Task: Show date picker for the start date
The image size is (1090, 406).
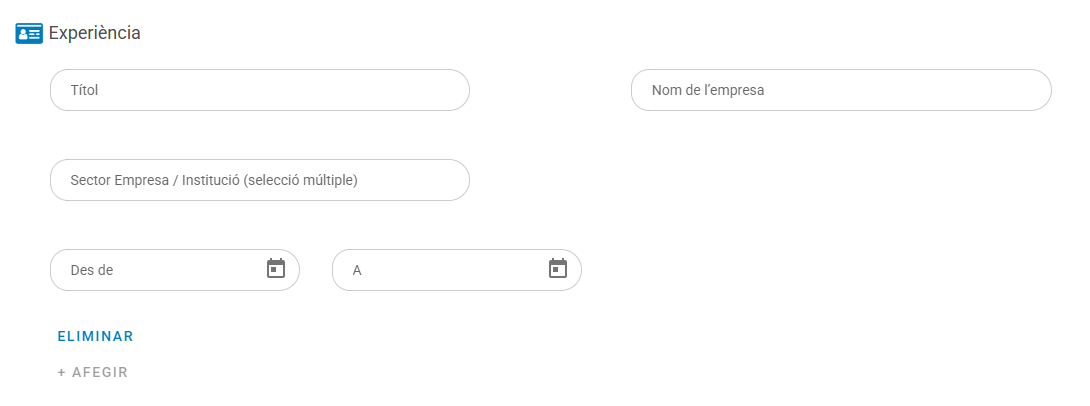Action: (x=276, y=269)
